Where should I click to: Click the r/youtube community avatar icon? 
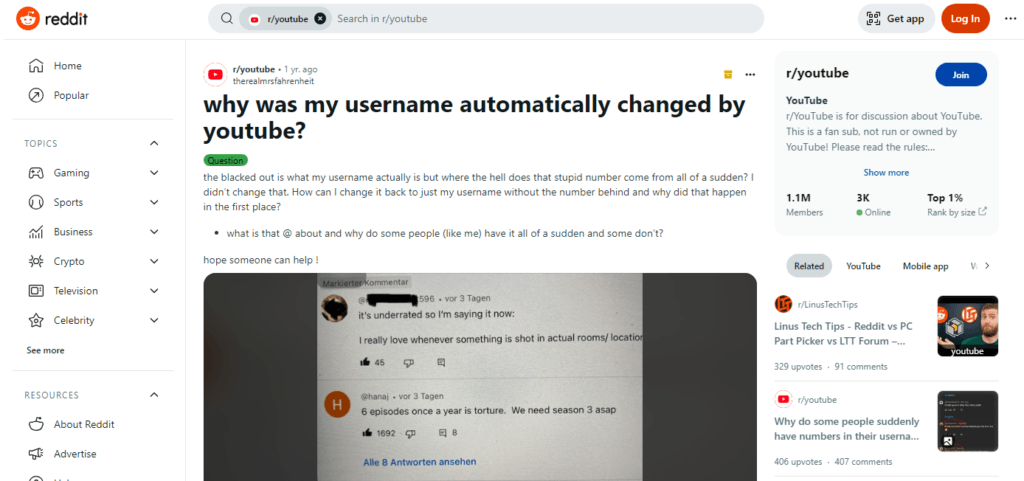click(215, 75)
